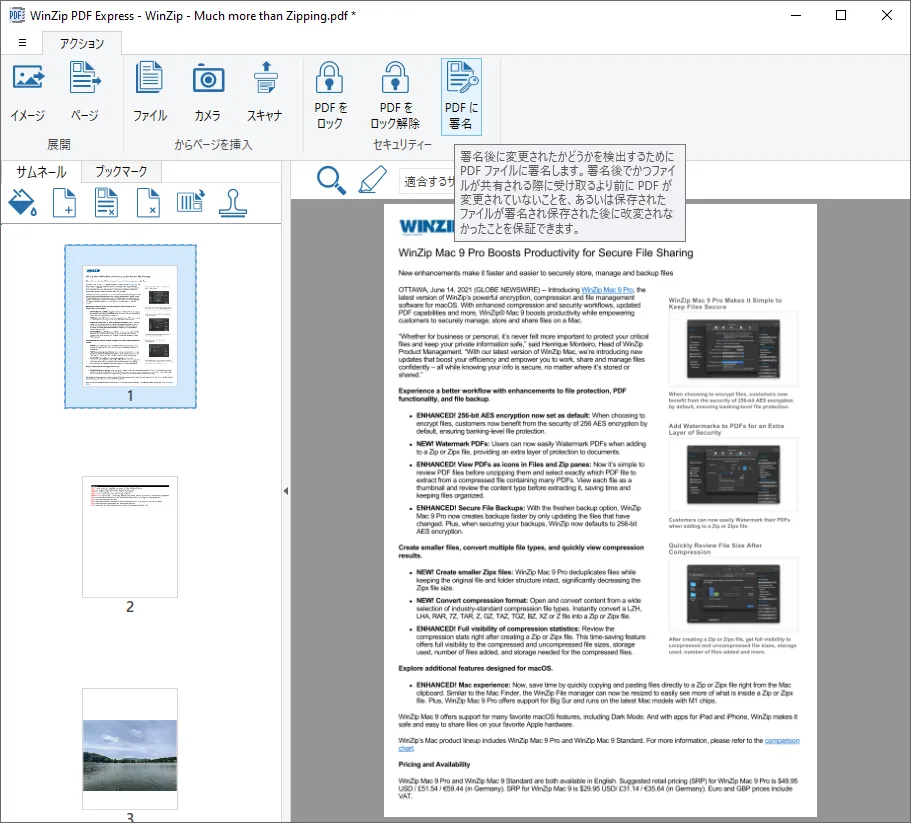Image resolution: width=911 pixels, height=823 pixels.
Task: Click the 'Quickly Review File Size After Compression' caption
Action: (715, 549)
